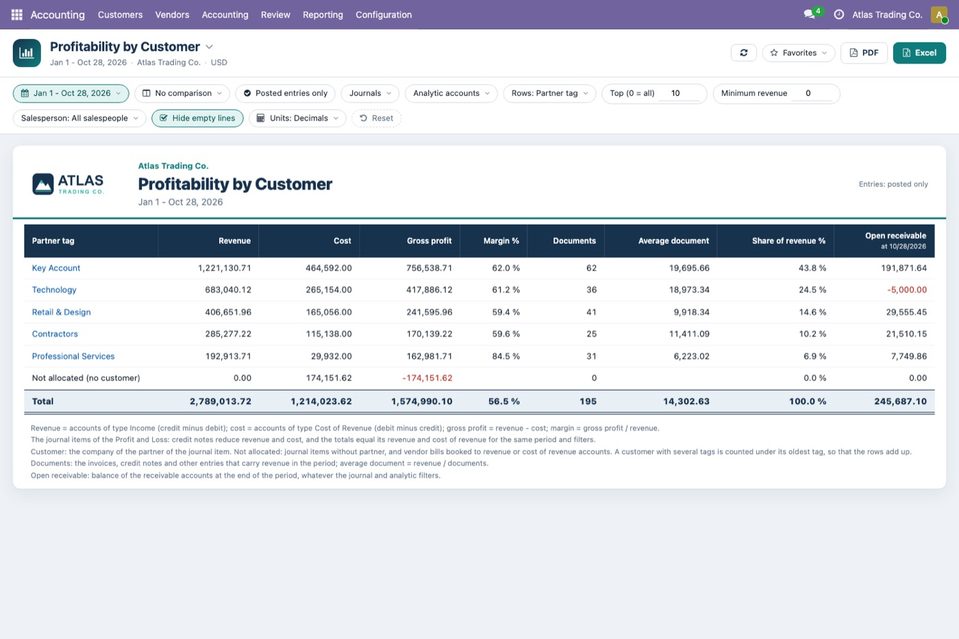Viewport: 959px width, 639px height.
Task: Refresh the report with the reload icon
Action: [743, 53]
